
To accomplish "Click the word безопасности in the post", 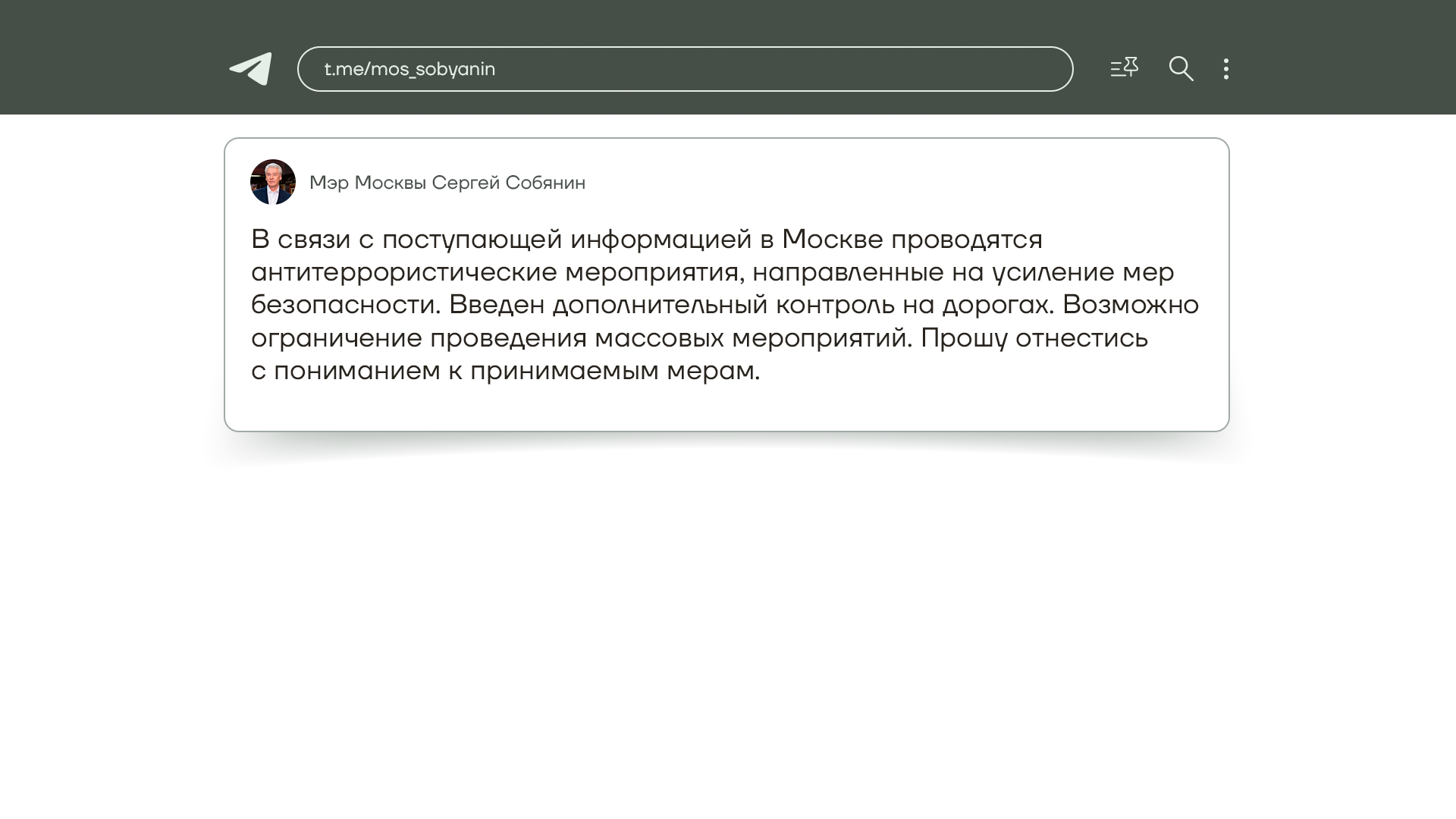I will (x=345, y=305).
